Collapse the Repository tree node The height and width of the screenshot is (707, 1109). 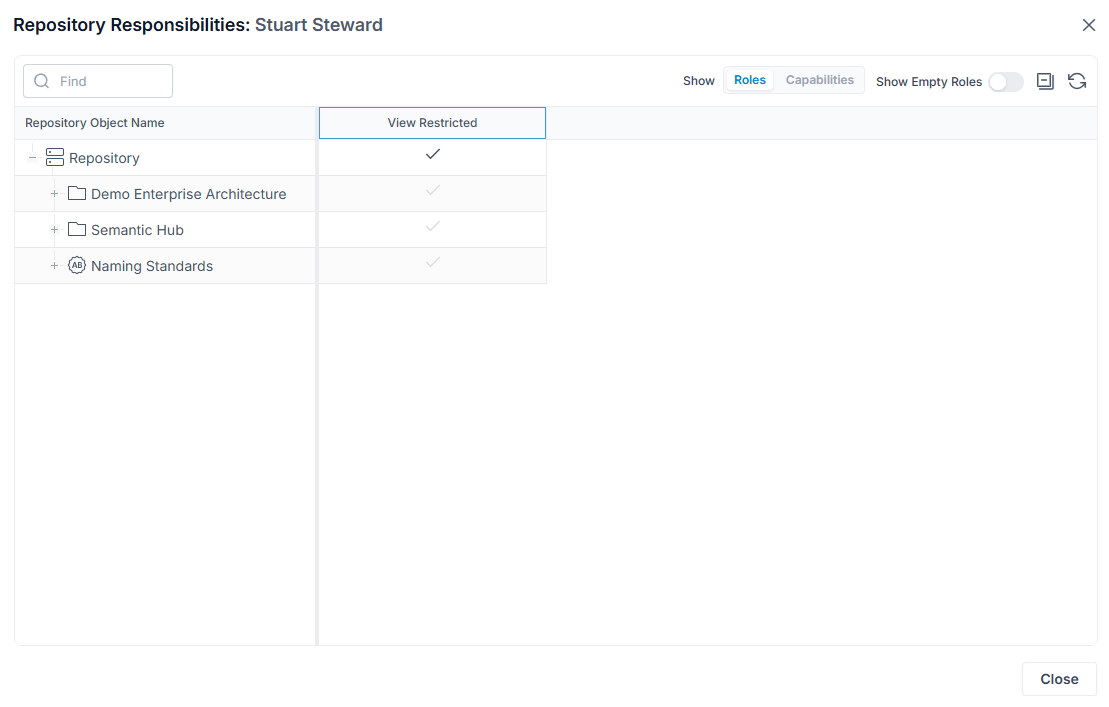(33, 158)
